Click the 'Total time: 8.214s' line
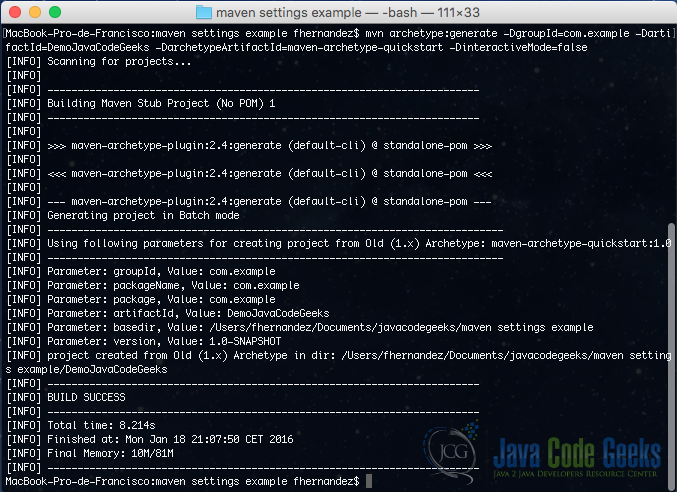Image resolution: width=677 pixels, height=492 pixels. coord(81,426)
